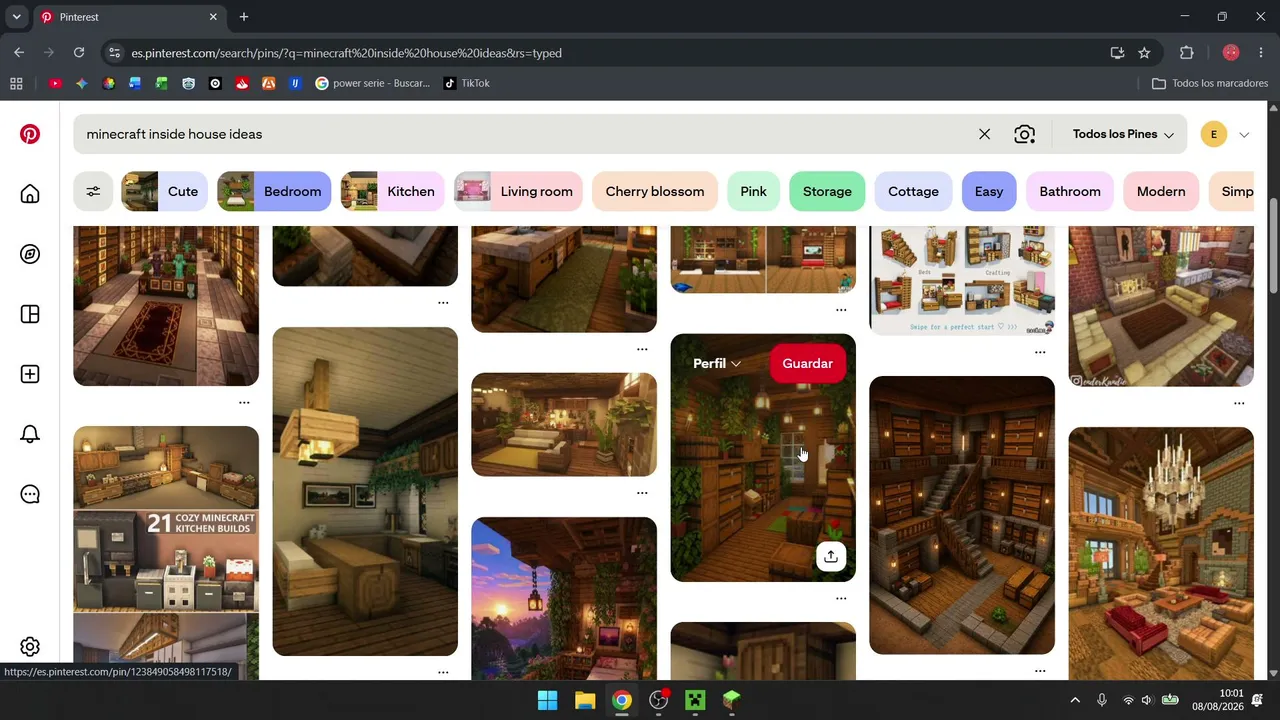The height and width of the screenshot is (720, 1280).
Task: Open Chrome extensions puzzle icon
Action: [x=1187, y=53]
